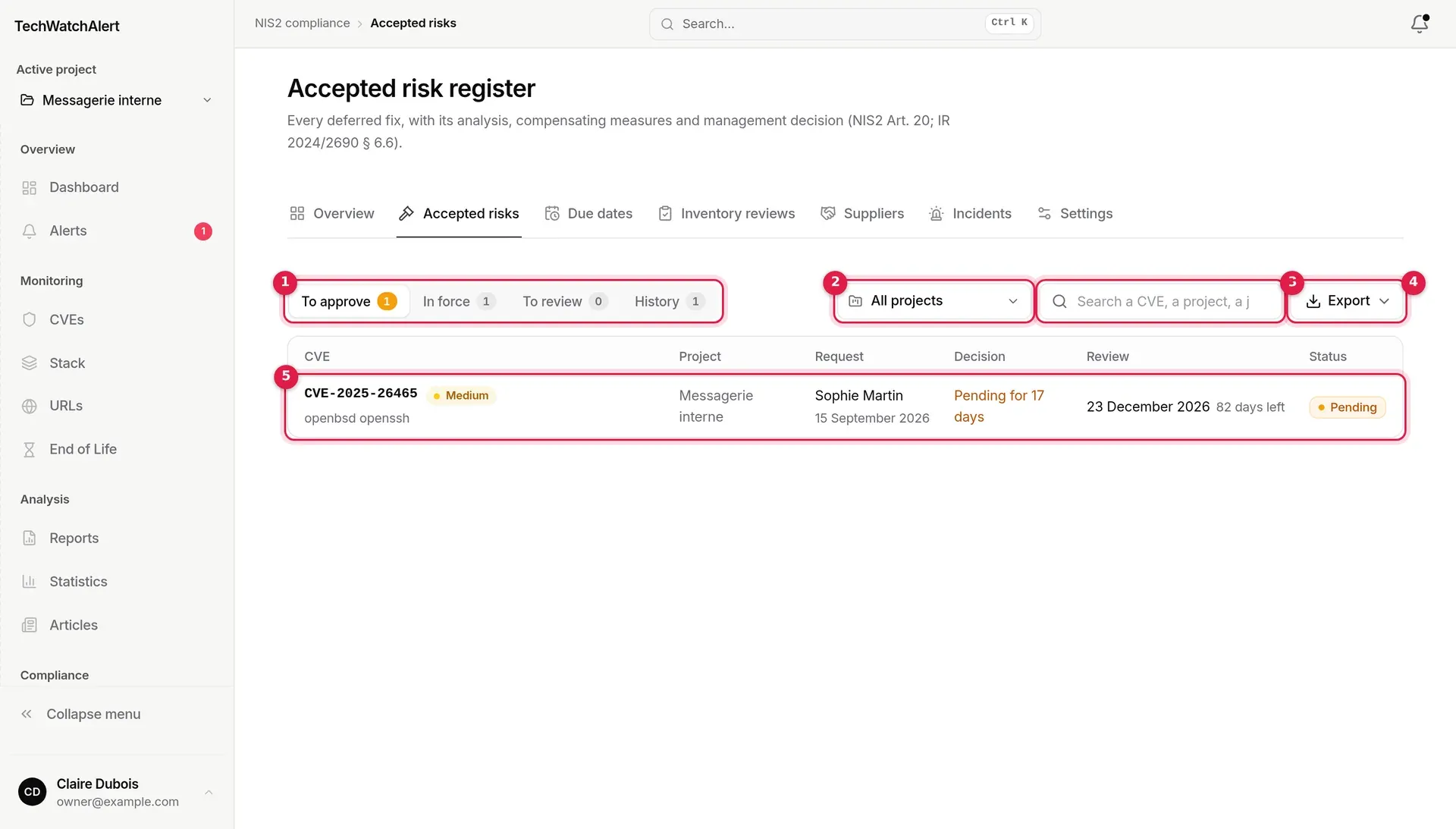Click the 82 days left text

[x=1250, y=407]
